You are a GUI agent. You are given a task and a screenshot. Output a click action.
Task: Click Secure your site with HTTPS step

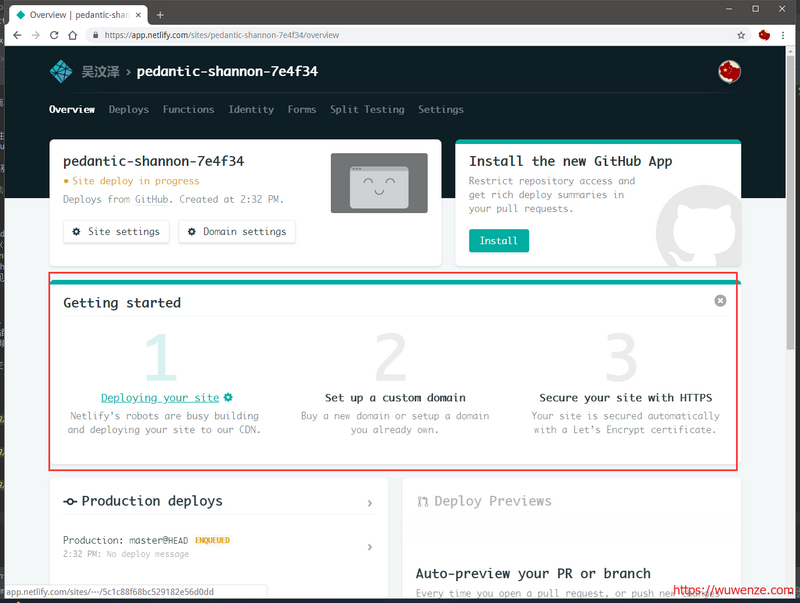coord(626,397)
